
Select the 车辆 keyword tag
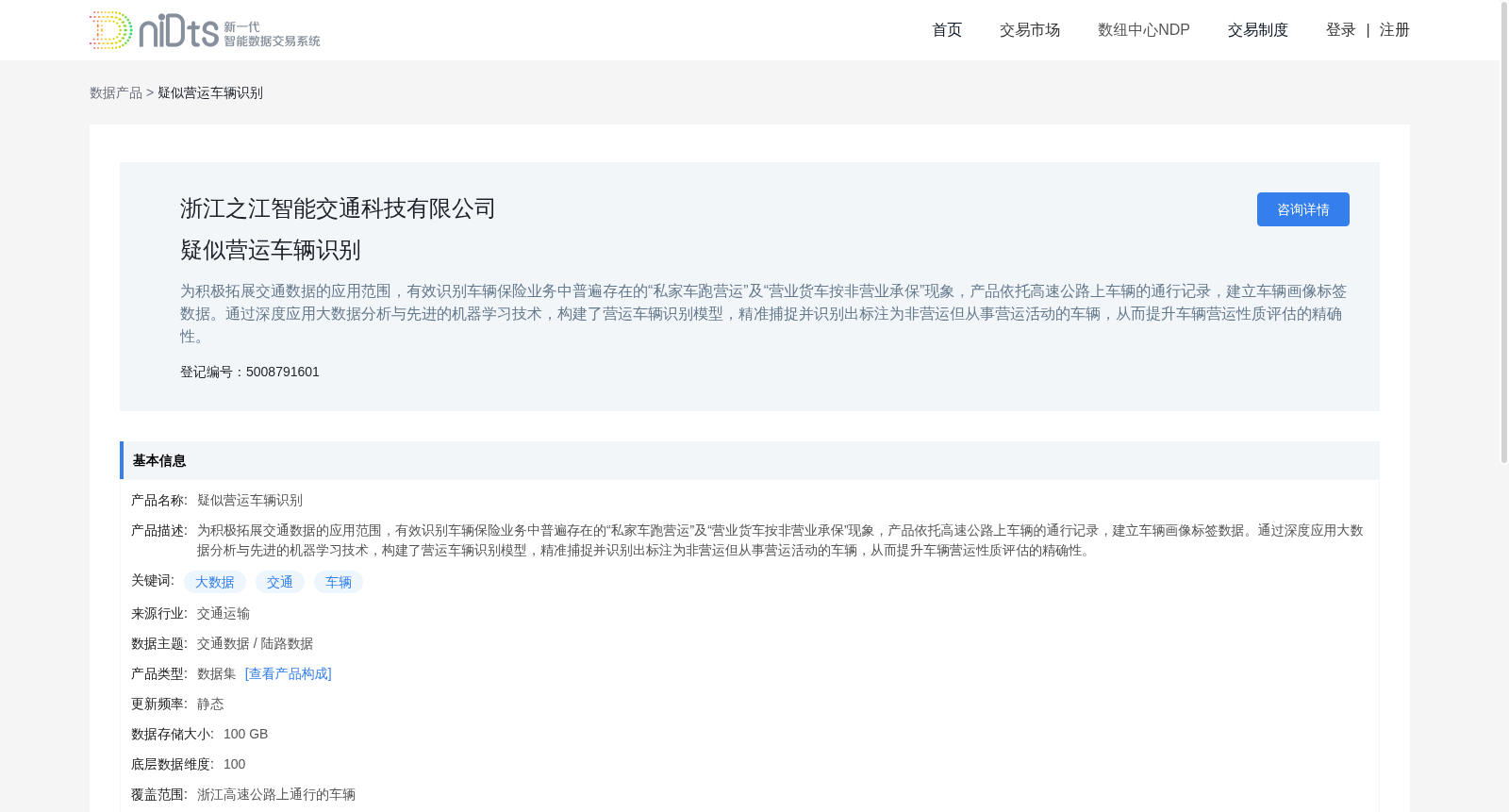(x=339, y=582)
